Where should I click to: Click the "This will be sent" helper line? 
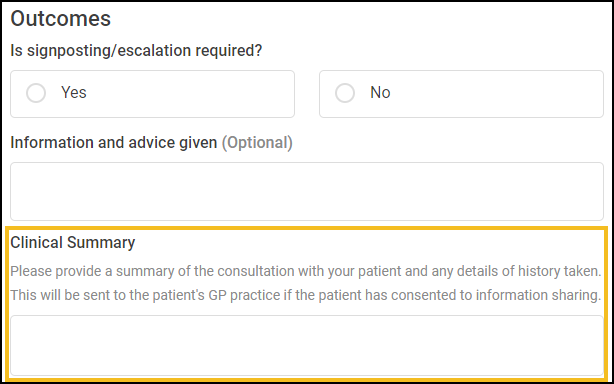(306, 295)
